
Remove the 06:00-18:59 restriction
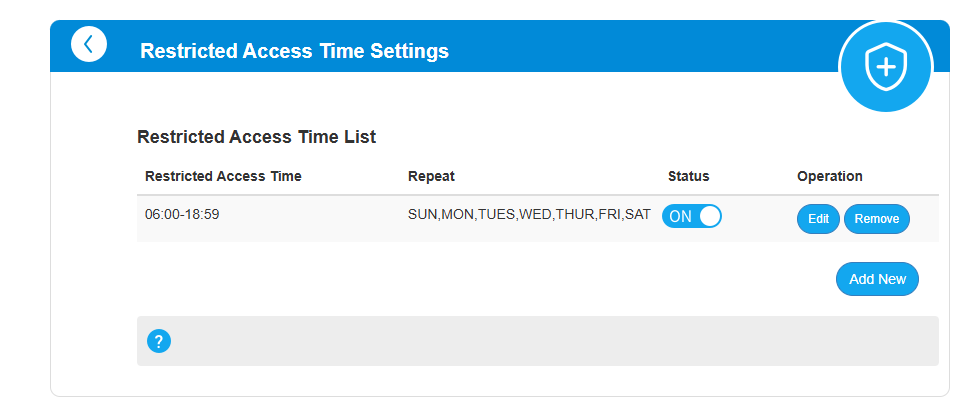point(876,219)
